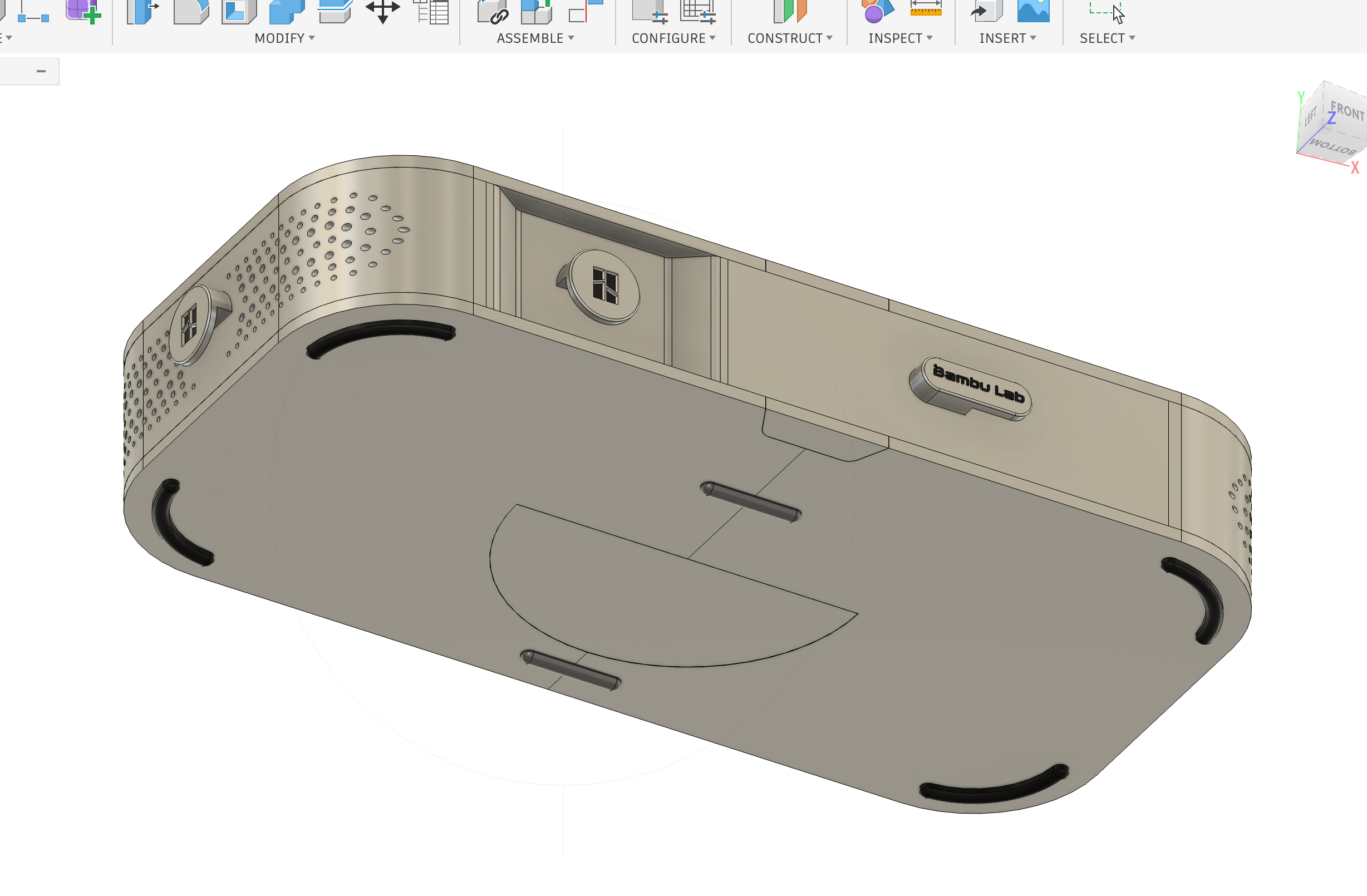Select the Combine tool

pyautogui.click(x=287, y=12)
